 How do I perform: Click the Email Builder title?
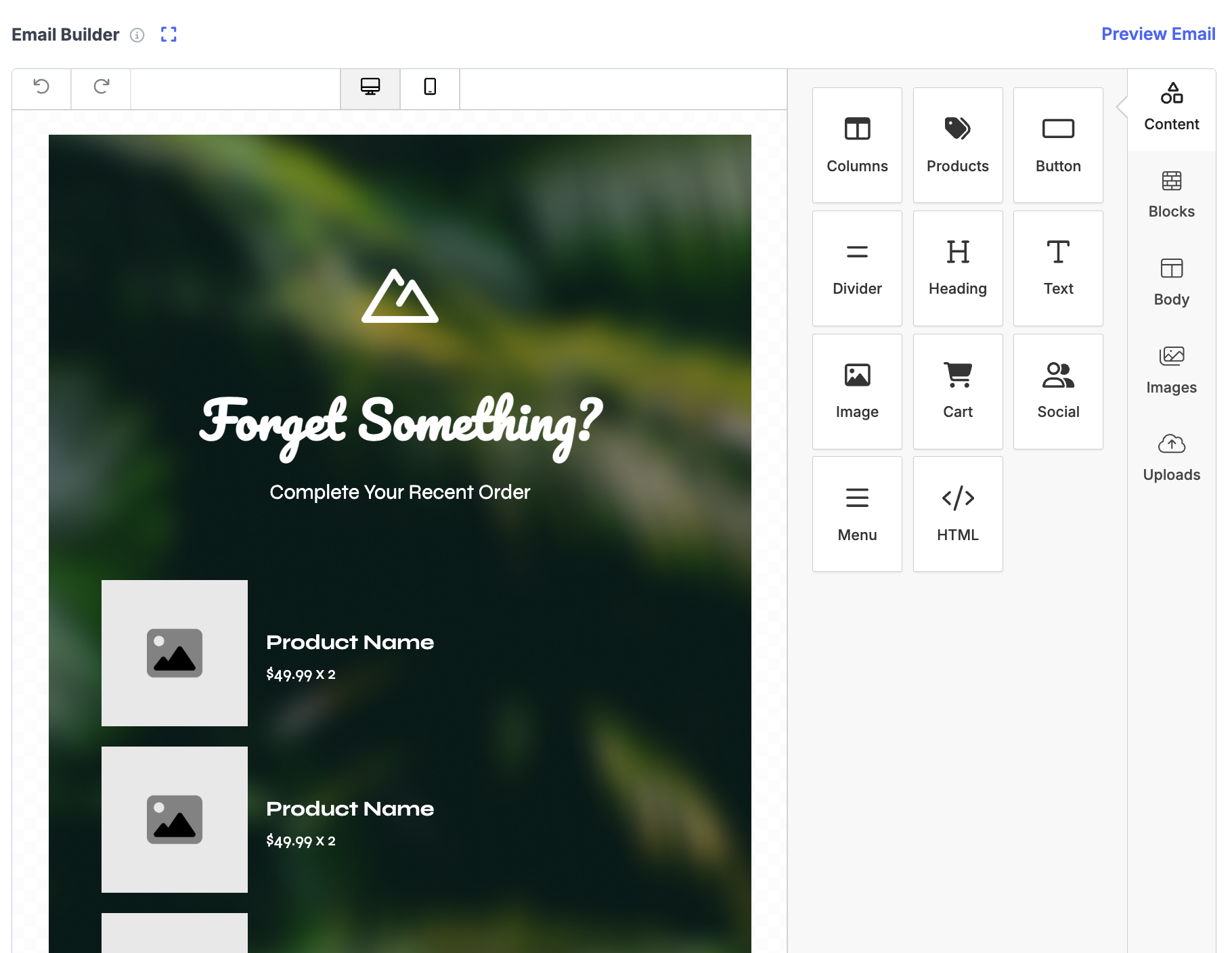pyautogui.click(x=66, y=35)
